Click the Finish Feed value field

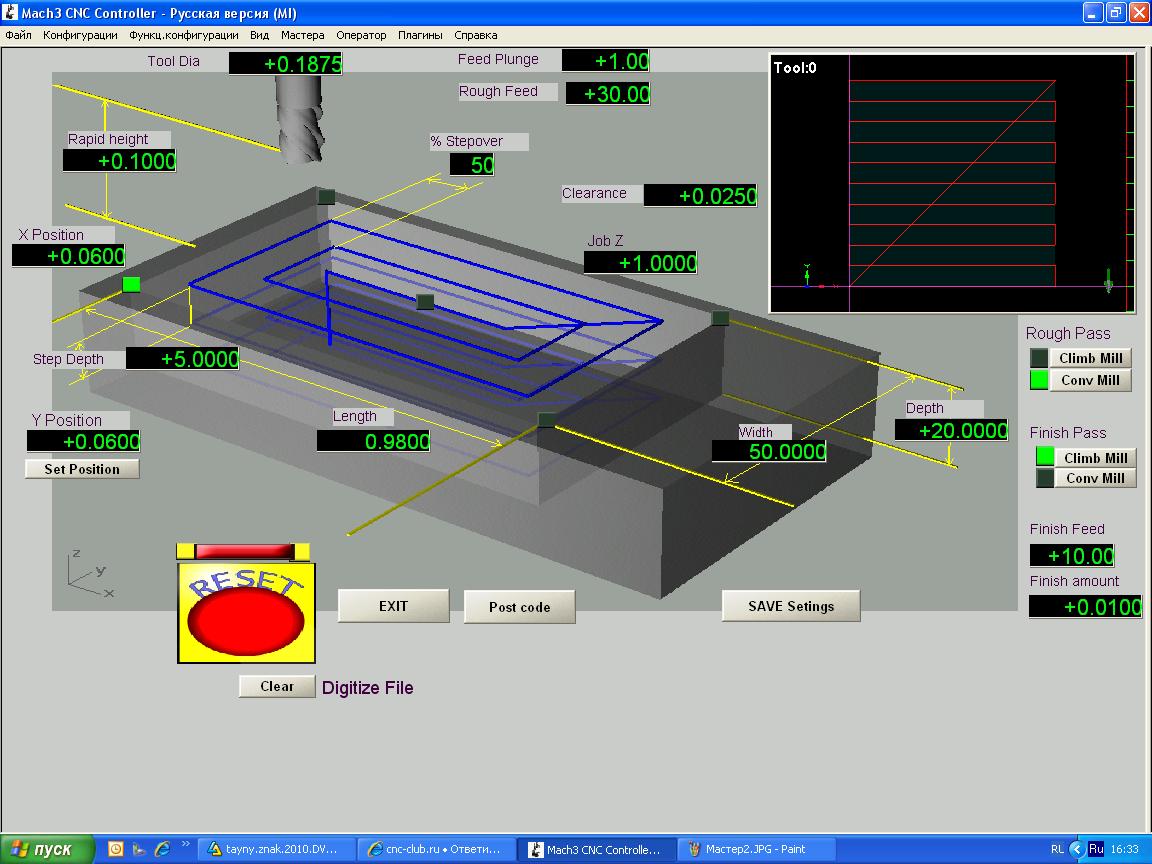1072,555
